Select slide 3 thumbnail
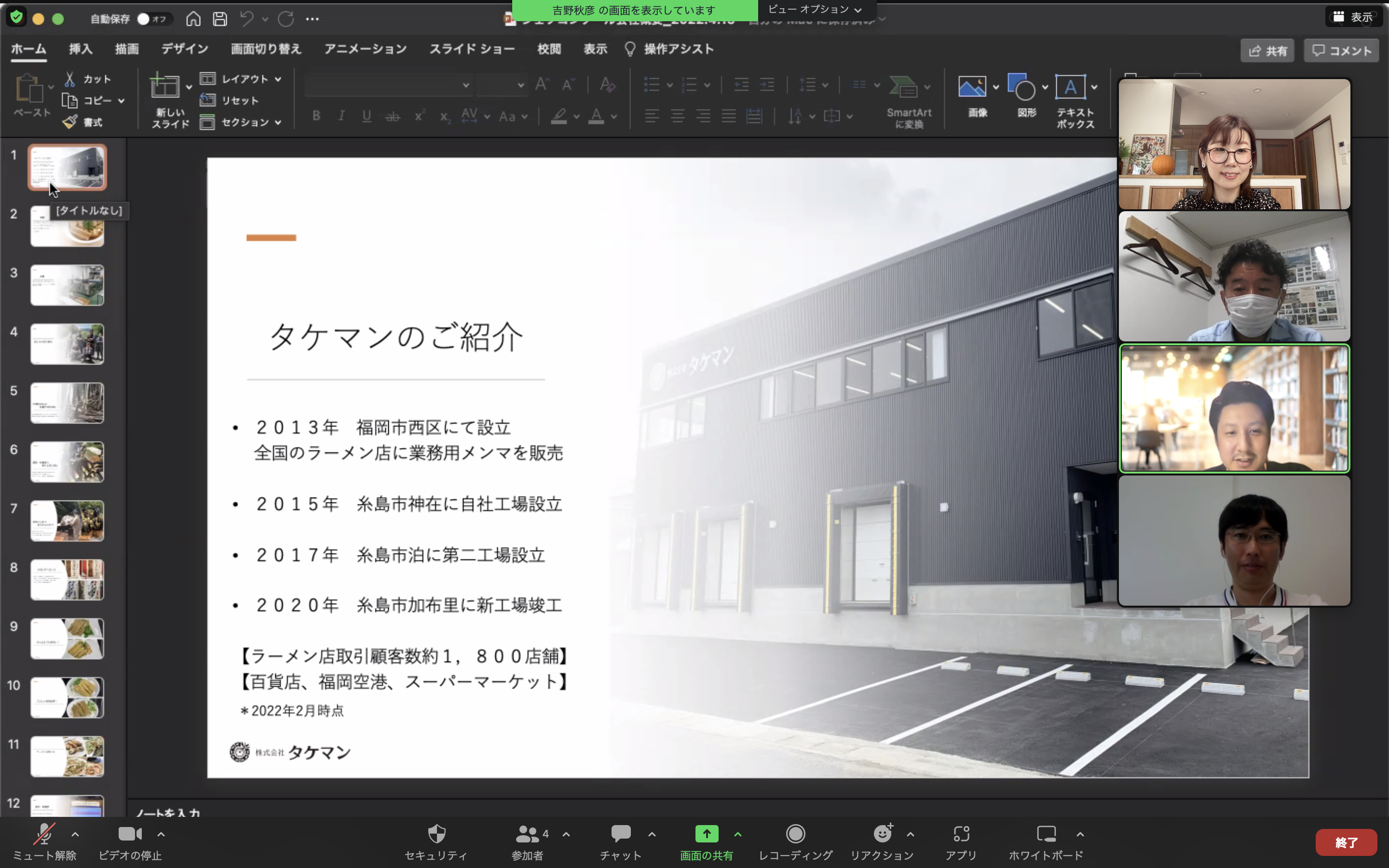The image size is (1389, 868). [x=67, y=285]
